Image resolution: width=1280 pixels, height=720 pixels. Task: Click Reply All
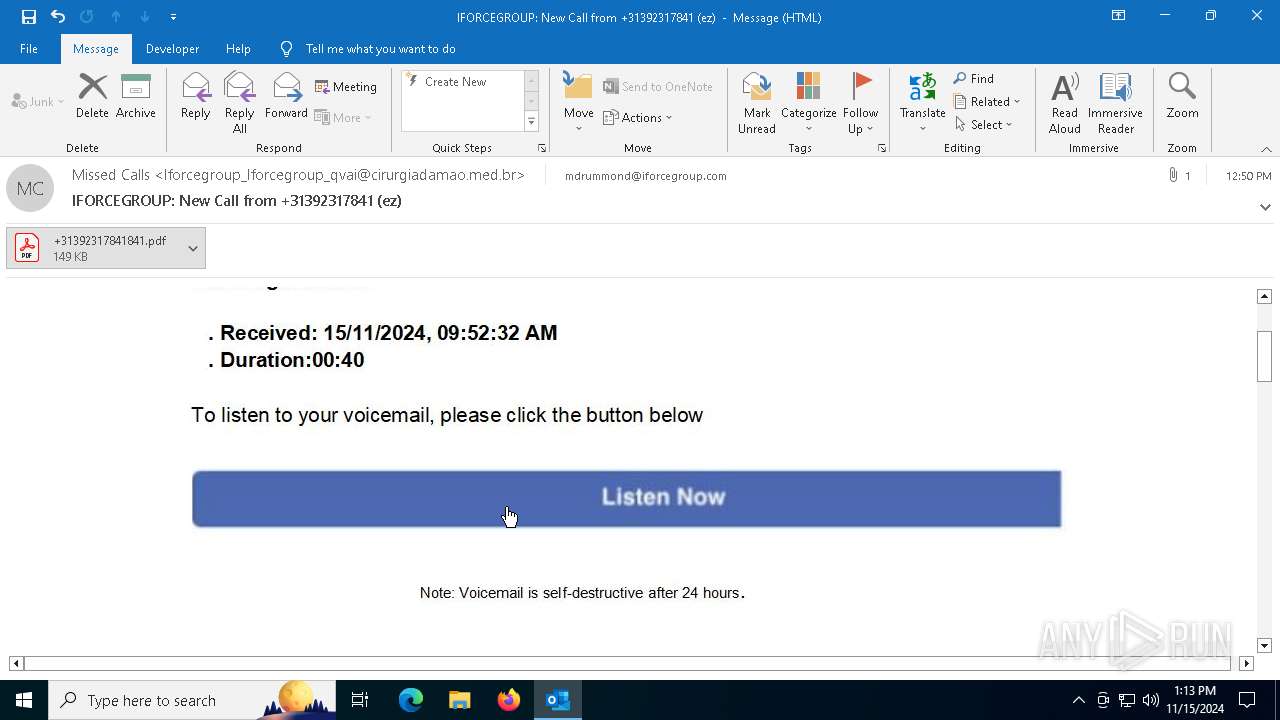click(240, 103)
